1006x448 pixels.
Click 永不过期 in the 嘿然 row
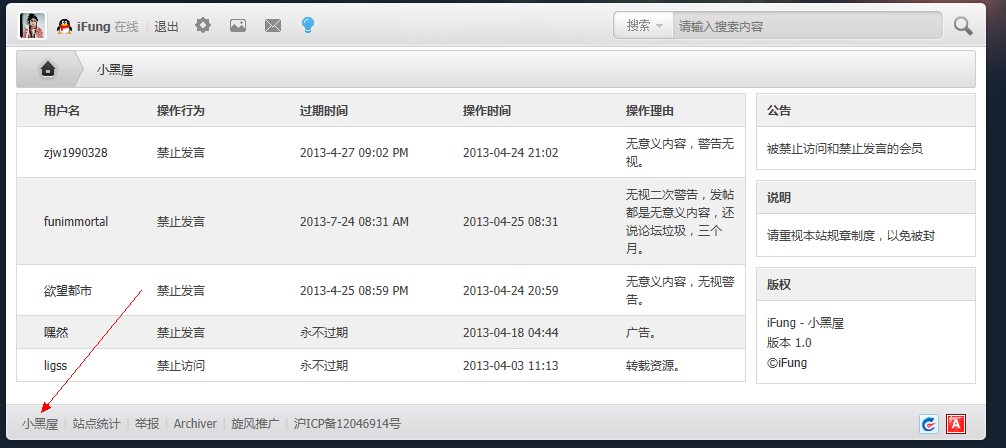coord(324,332)
